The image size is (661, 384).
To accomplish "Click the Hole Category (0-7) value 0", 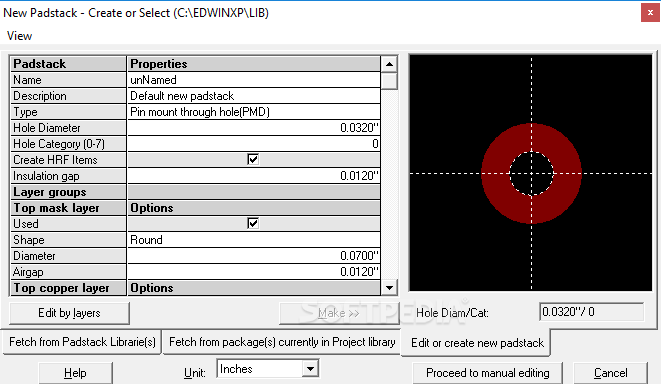I will 254,144.
